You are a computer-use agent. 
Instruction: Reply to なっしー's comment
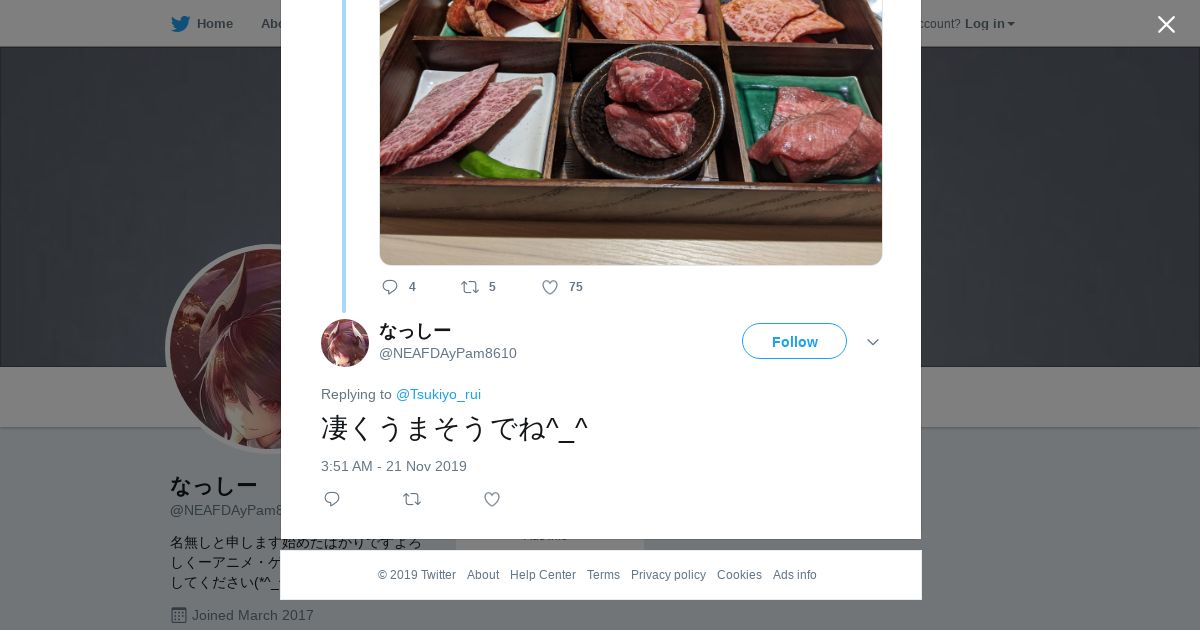(332, 499)
